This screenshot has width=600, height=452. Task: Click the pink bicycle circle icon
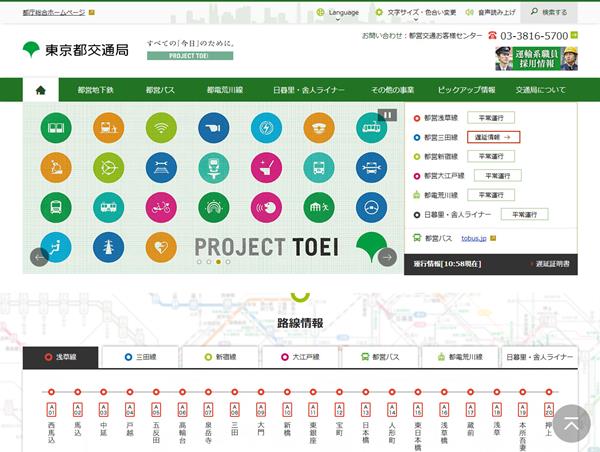[x=161, y=207]
